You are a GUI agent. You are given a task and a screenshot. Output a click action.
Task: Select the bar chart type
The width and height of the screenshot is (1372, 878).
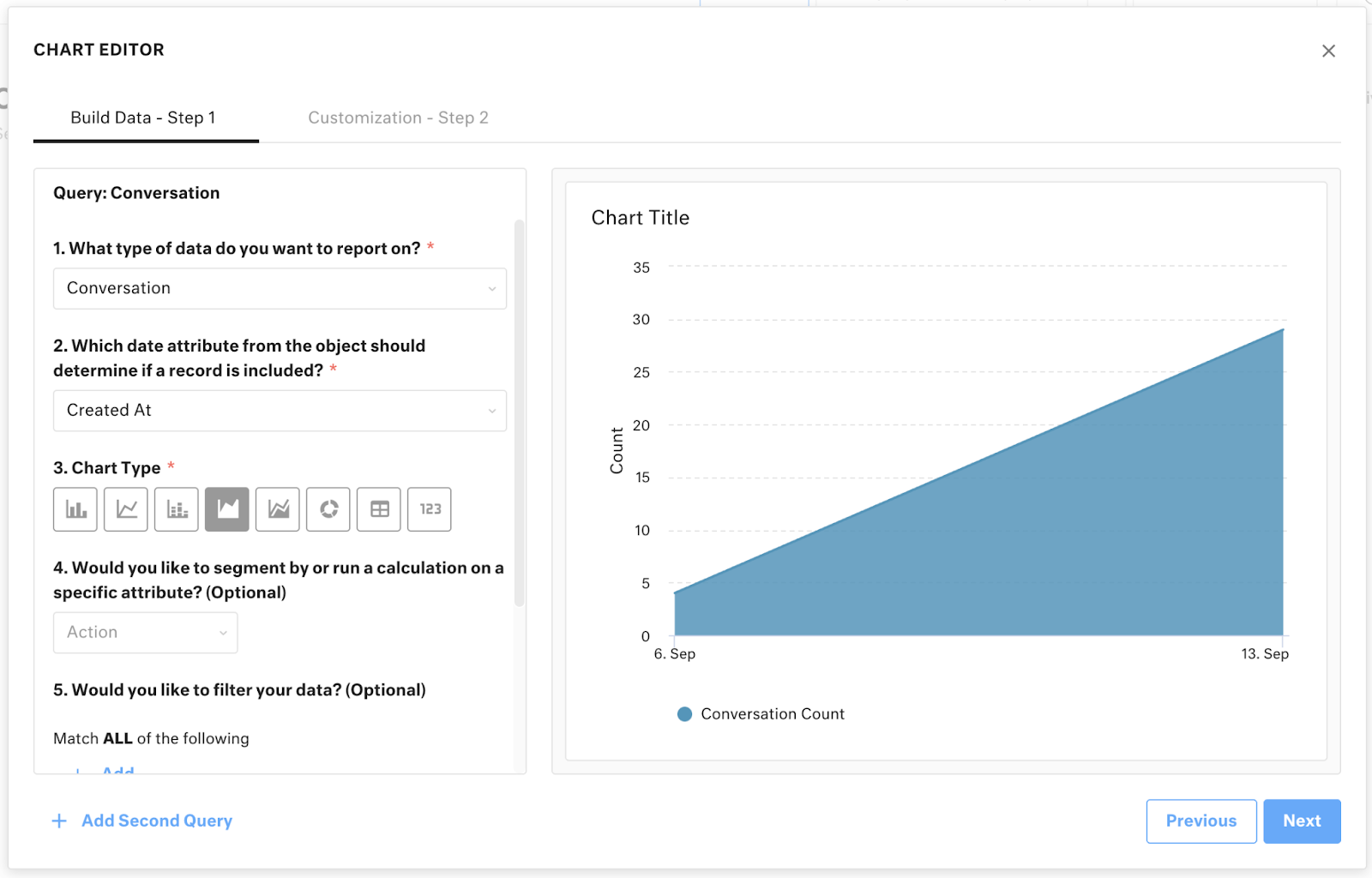pyautogui.click(x=75, y=509)
